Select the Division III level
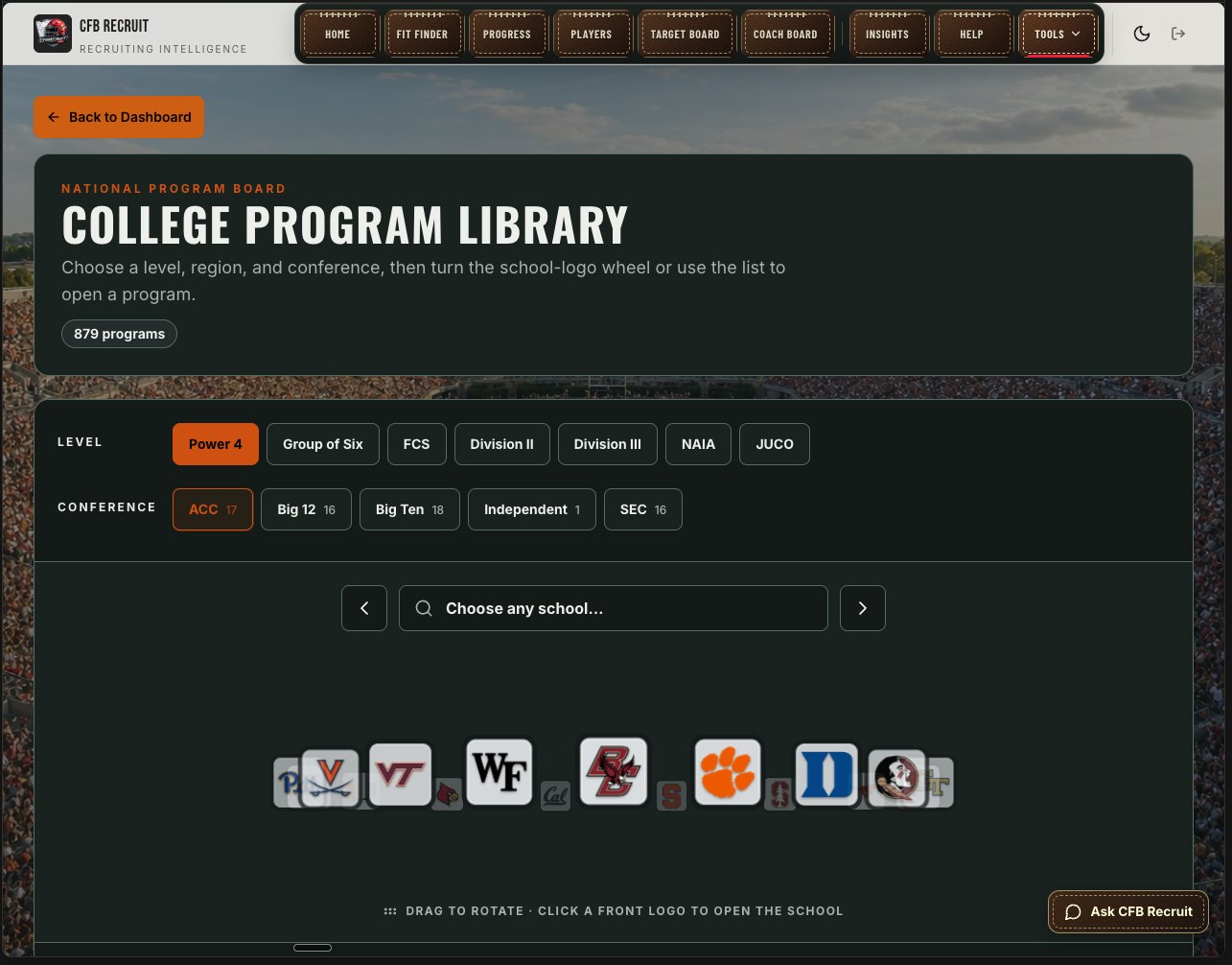 pos(608,444)
